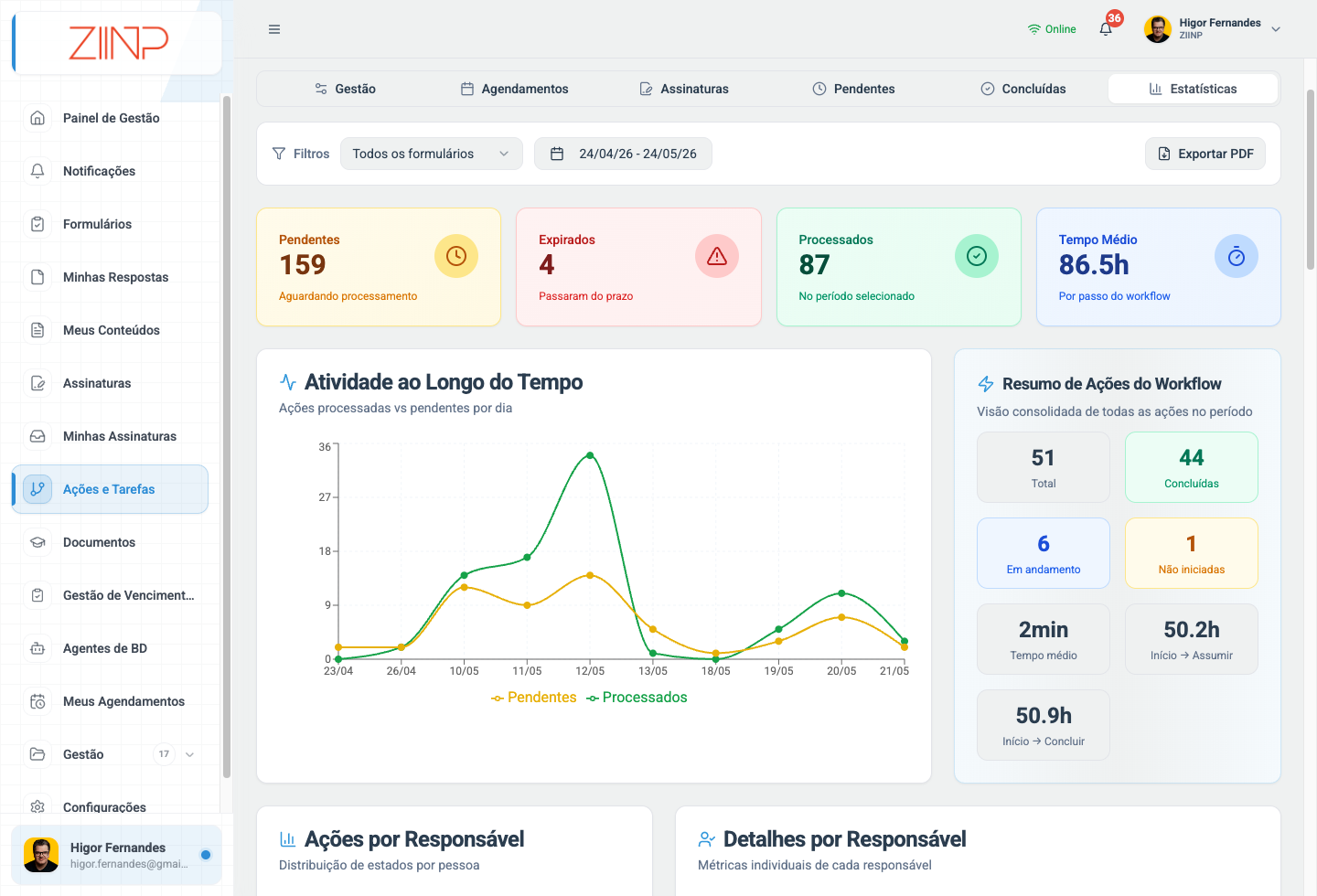Click the Online wifi status indicator
This screenshot has height=896, width=1317.
[1052, 29]
